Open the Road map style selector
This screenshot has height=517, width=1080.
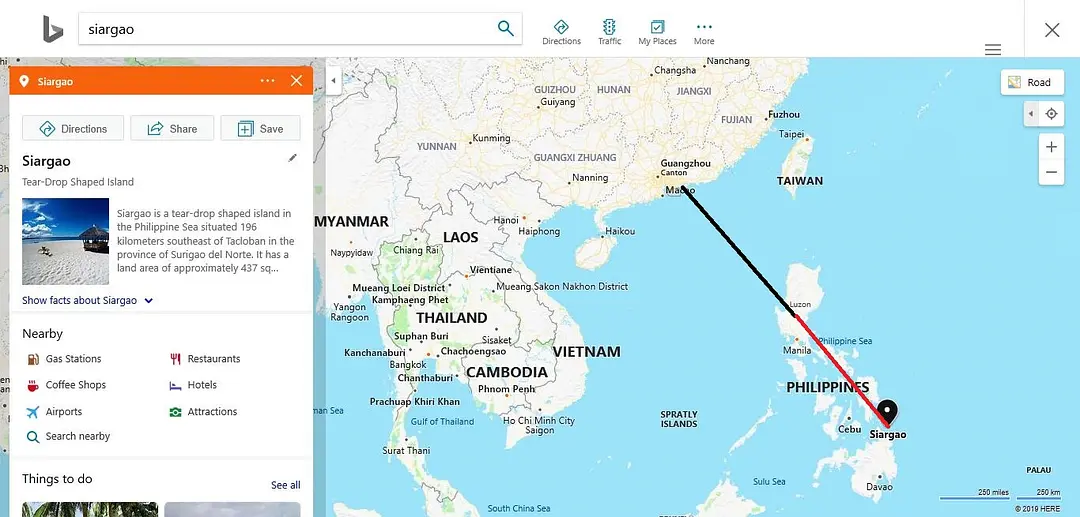click(1030, 83)
